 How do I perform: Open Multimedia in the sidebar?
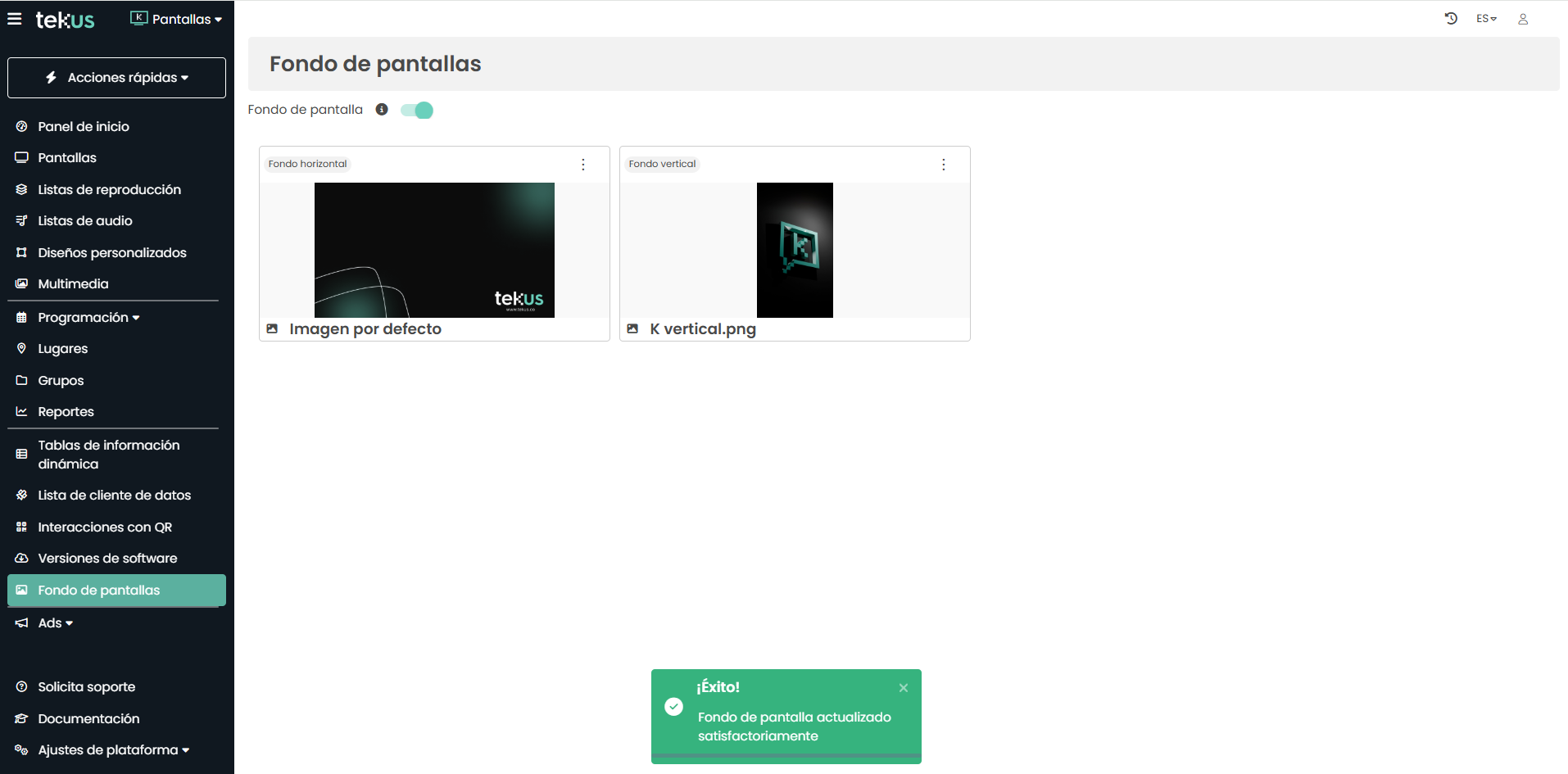click(73, 284)
